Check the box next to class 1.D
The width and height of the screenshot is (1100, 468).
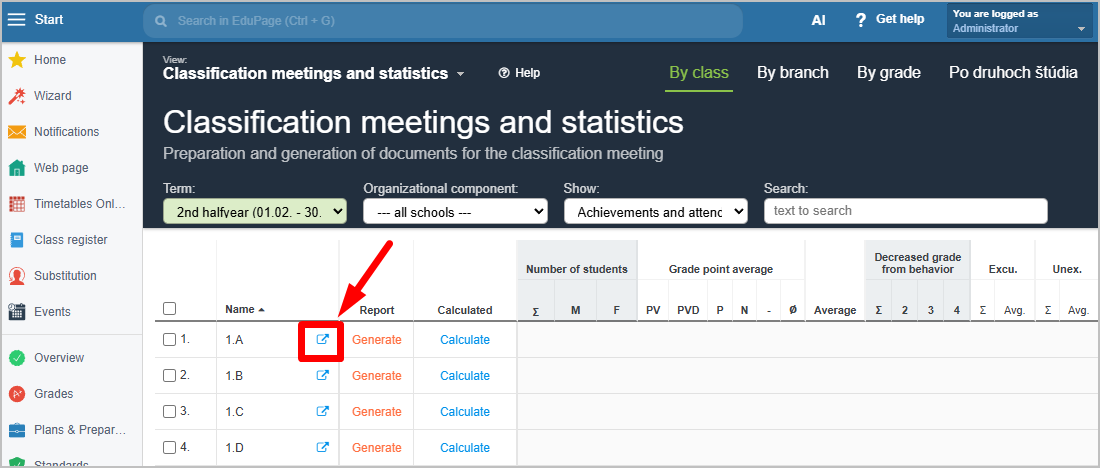coord(169,448)
